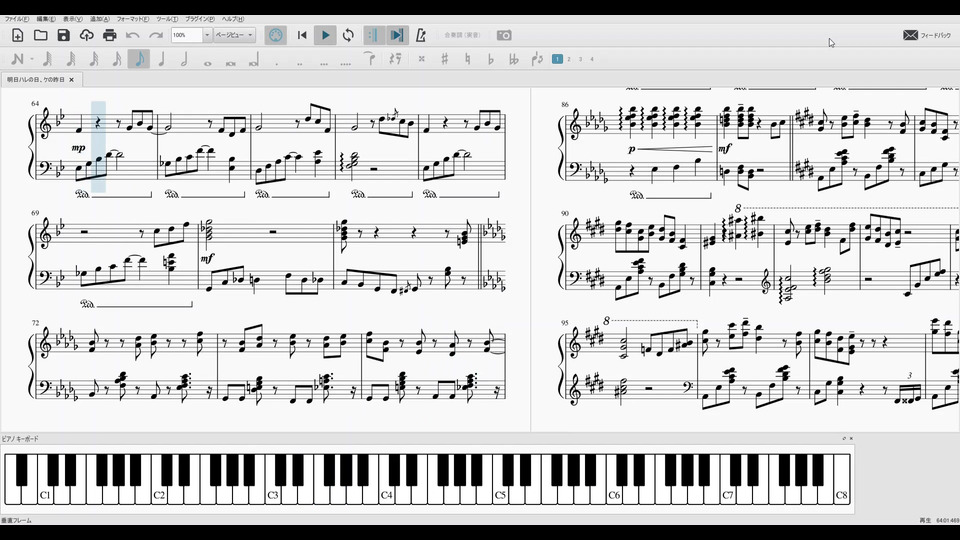Viewport: 960px width, 540px height.
Task: Open the Feedback envelope icon
Action: point(910,36)
